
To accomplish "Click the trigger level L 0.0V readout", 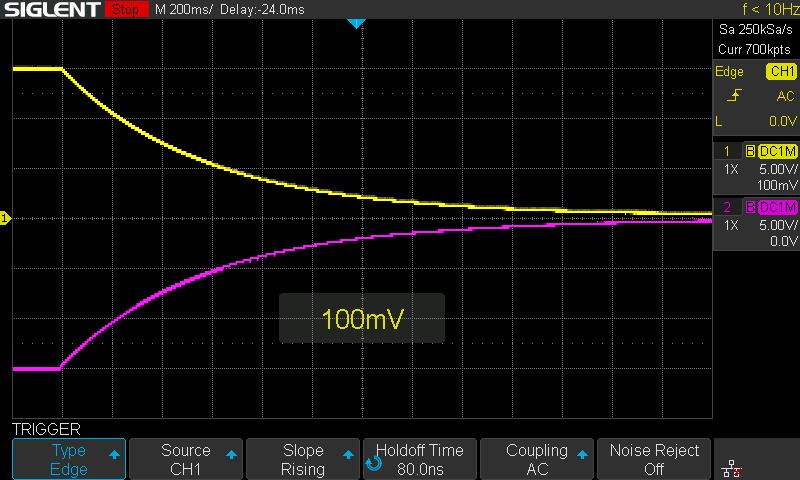I will point(756,121).
